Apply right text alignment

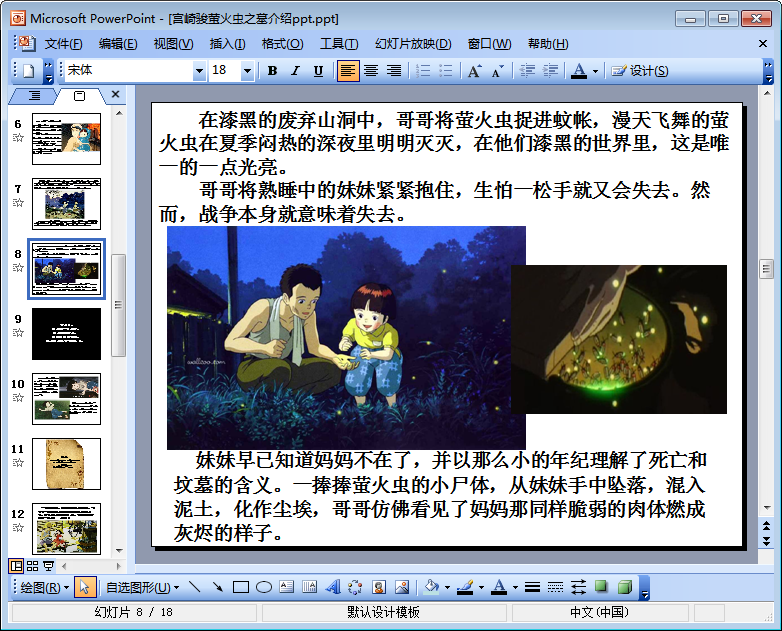pos(393,71)
